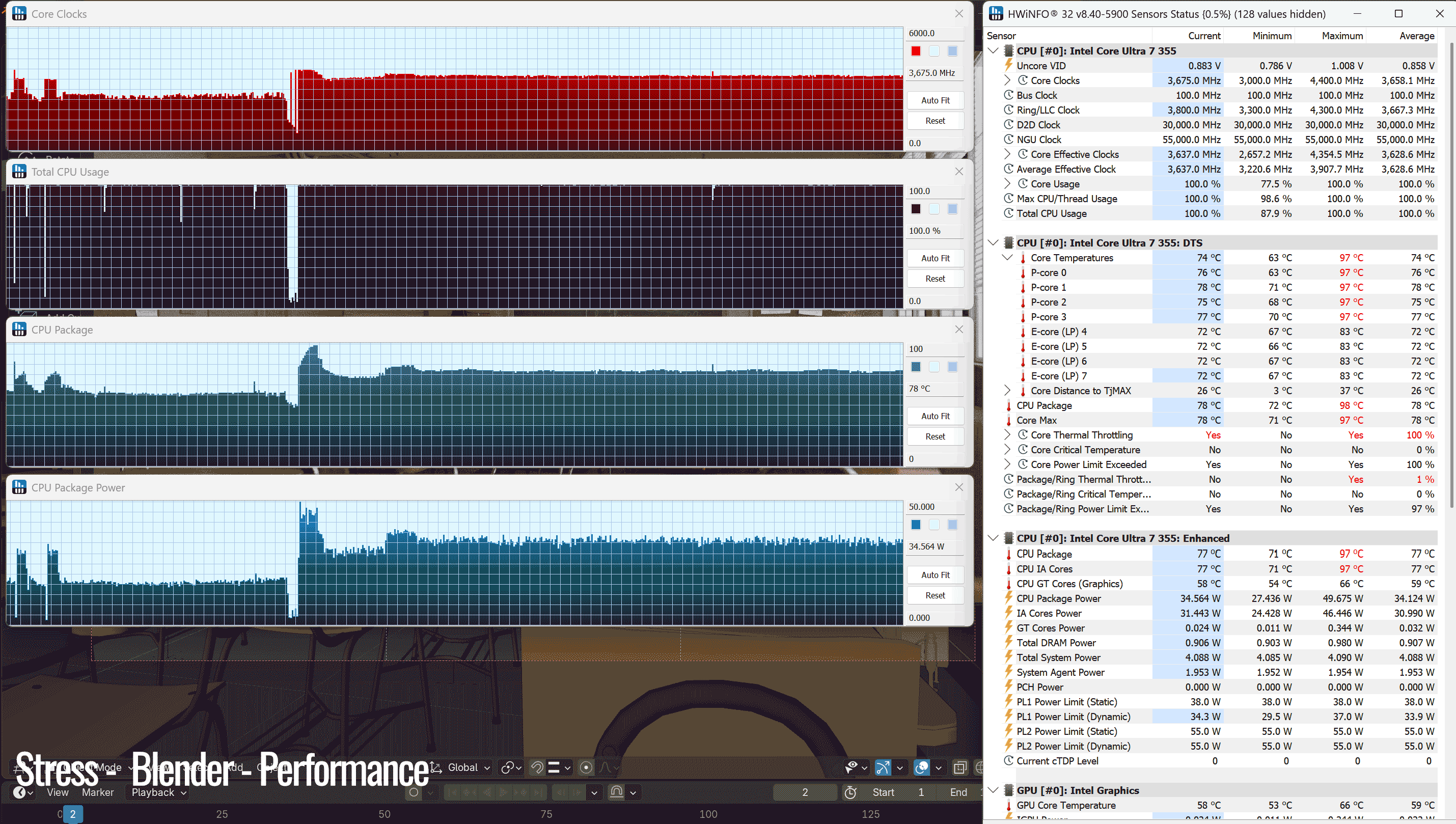Image resolution: width=1456 pixels, height=824 pixels.
Task: Toggle proportional editing in Blender's header
Action: [x=586, y=767]
